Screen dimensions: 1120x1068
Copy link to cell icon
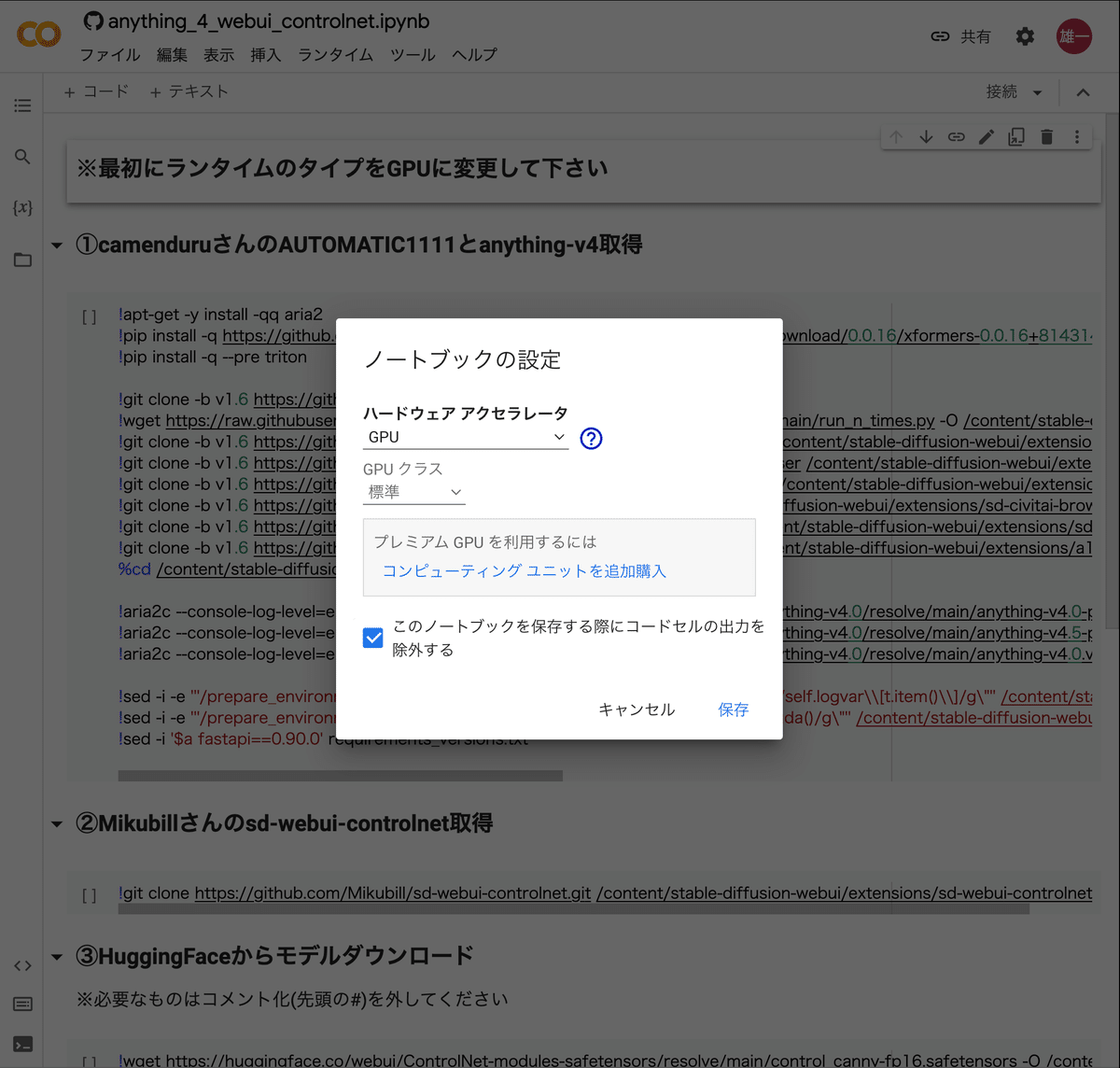click(x=956, y=137)
